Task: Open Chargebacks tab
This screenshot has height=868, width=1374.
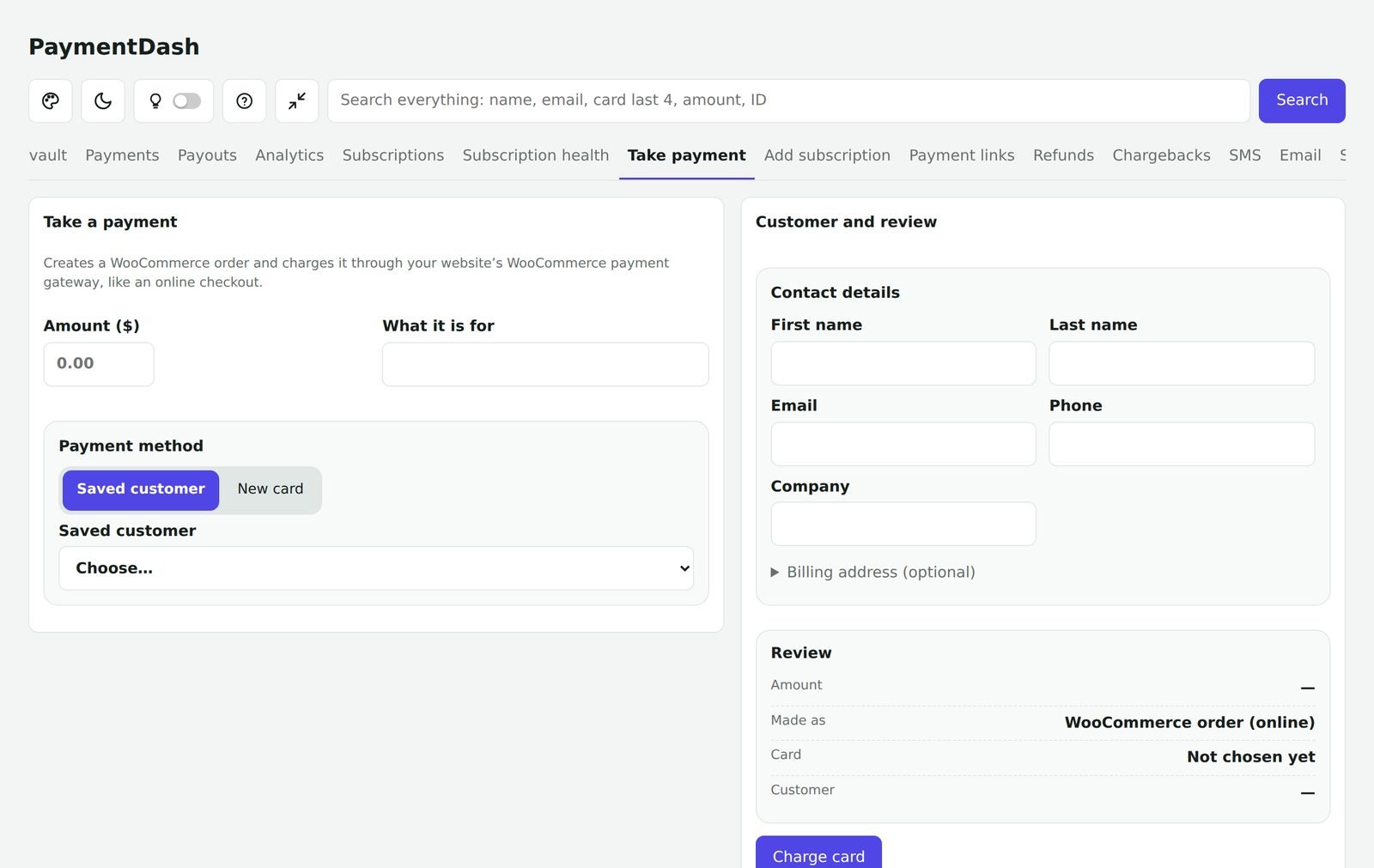Action: point(1161,155)
